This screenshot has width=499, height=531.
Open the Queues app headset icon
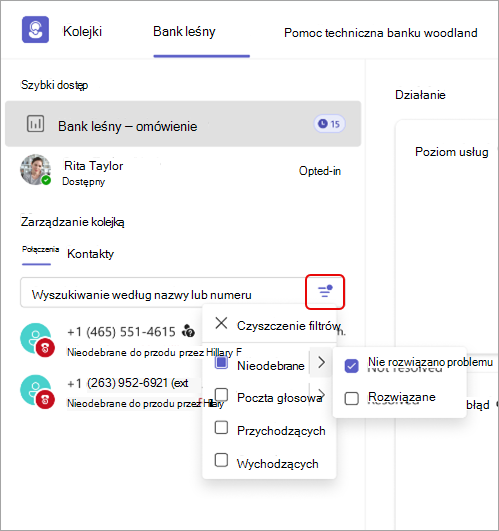[36, 30]
